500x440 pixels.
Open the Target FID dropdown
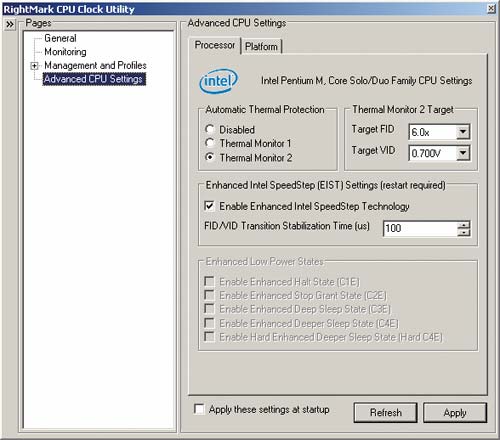[x=463, y=132]
